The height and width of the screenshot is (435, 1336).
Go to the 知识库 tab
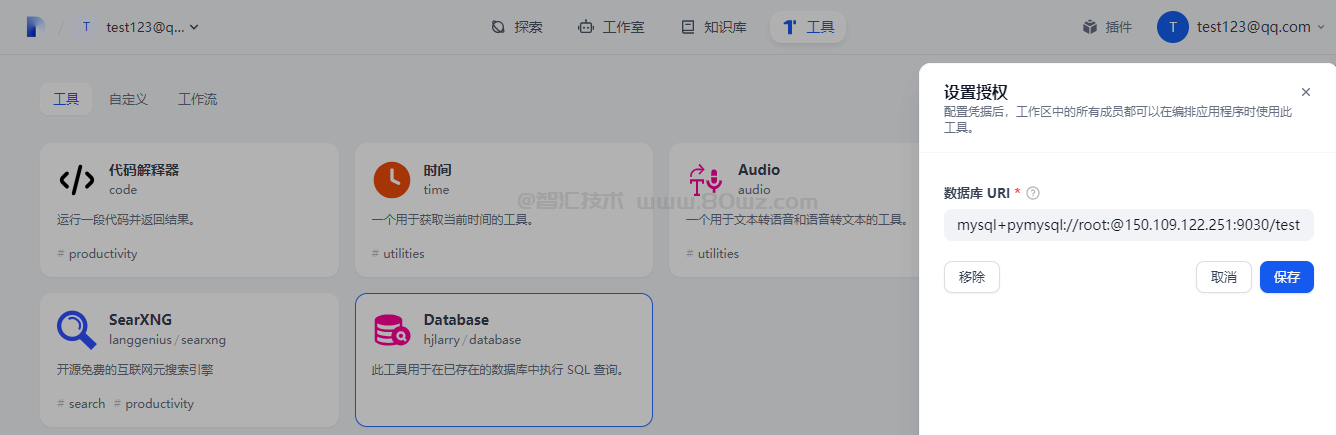pos(713,27)
